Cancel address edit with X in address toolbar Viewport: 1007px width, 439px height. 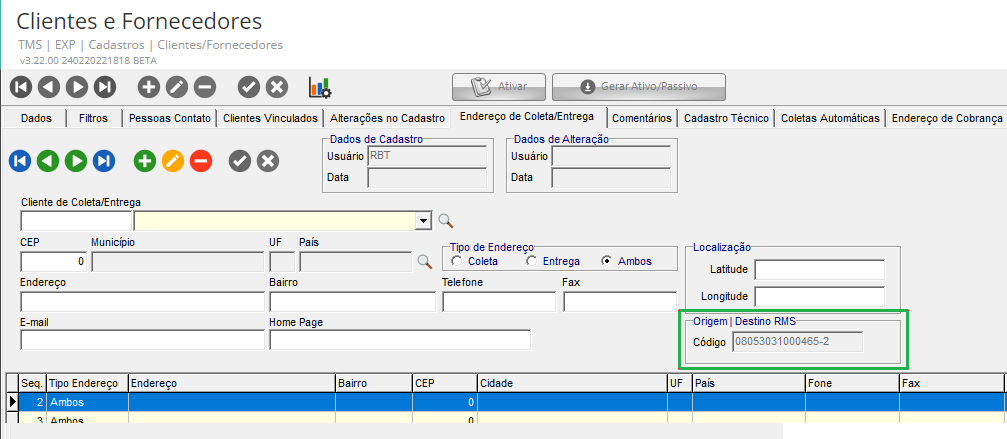pos(268,161)
